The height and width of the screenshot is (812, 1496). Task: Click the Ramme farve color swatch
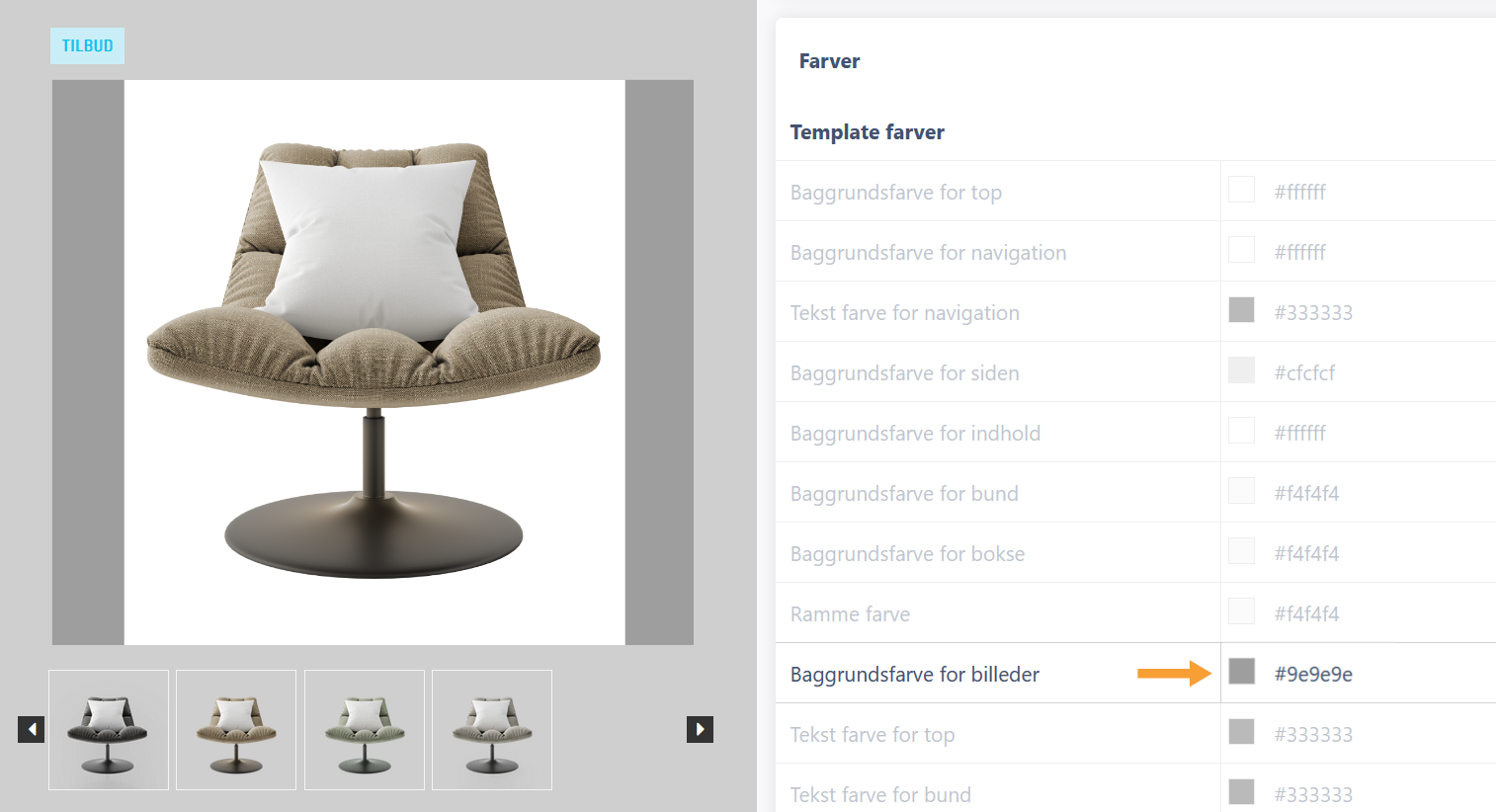(x=1241, y=611)
